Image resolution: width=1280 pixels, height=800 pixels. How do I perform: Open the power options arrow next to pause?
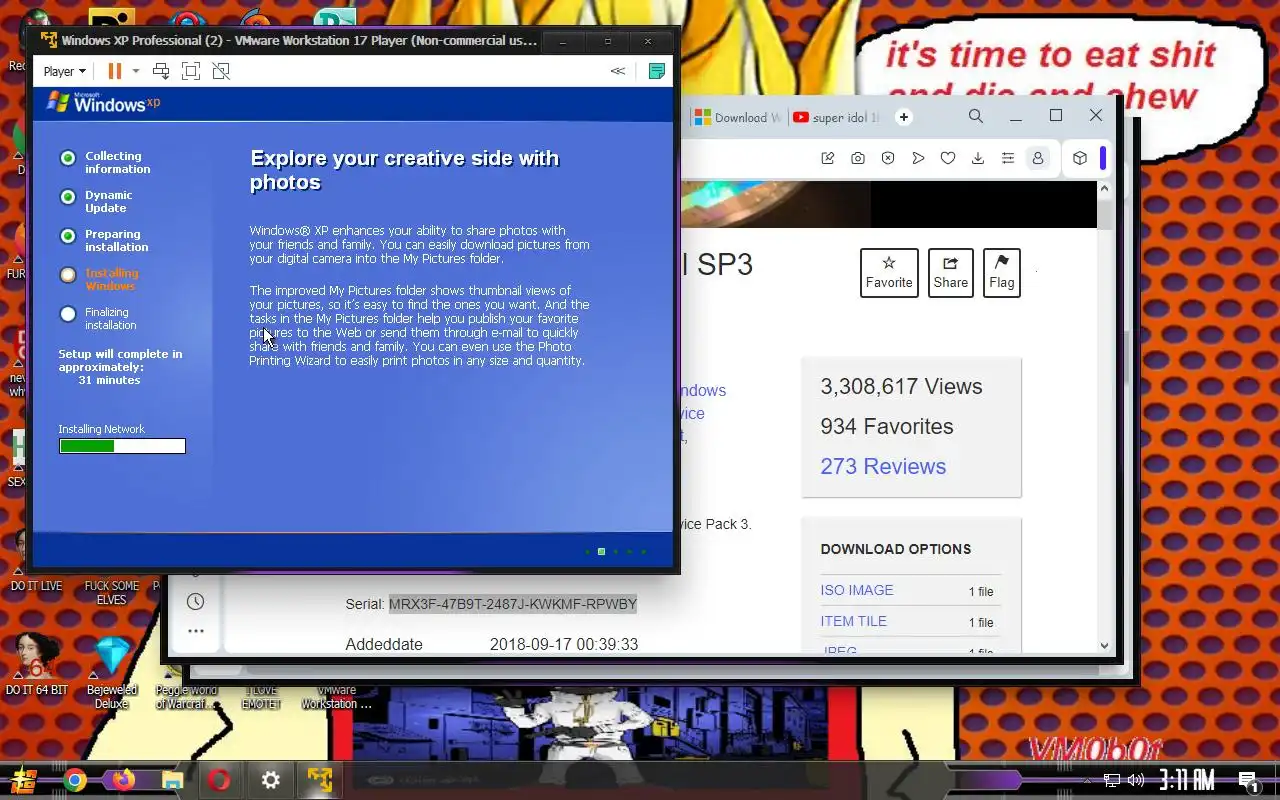[x=136, y=71]
